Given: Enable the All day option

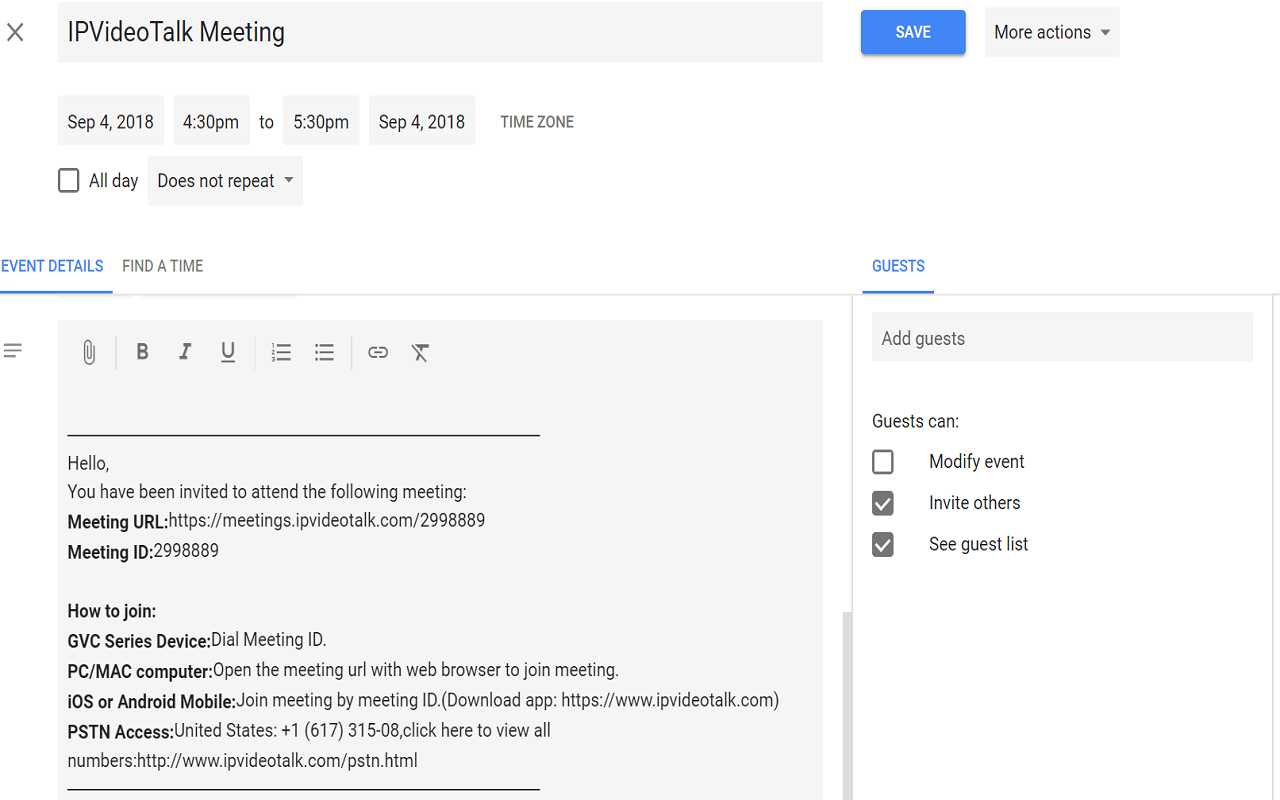Looking at the screenshot, I should point(68,180).
